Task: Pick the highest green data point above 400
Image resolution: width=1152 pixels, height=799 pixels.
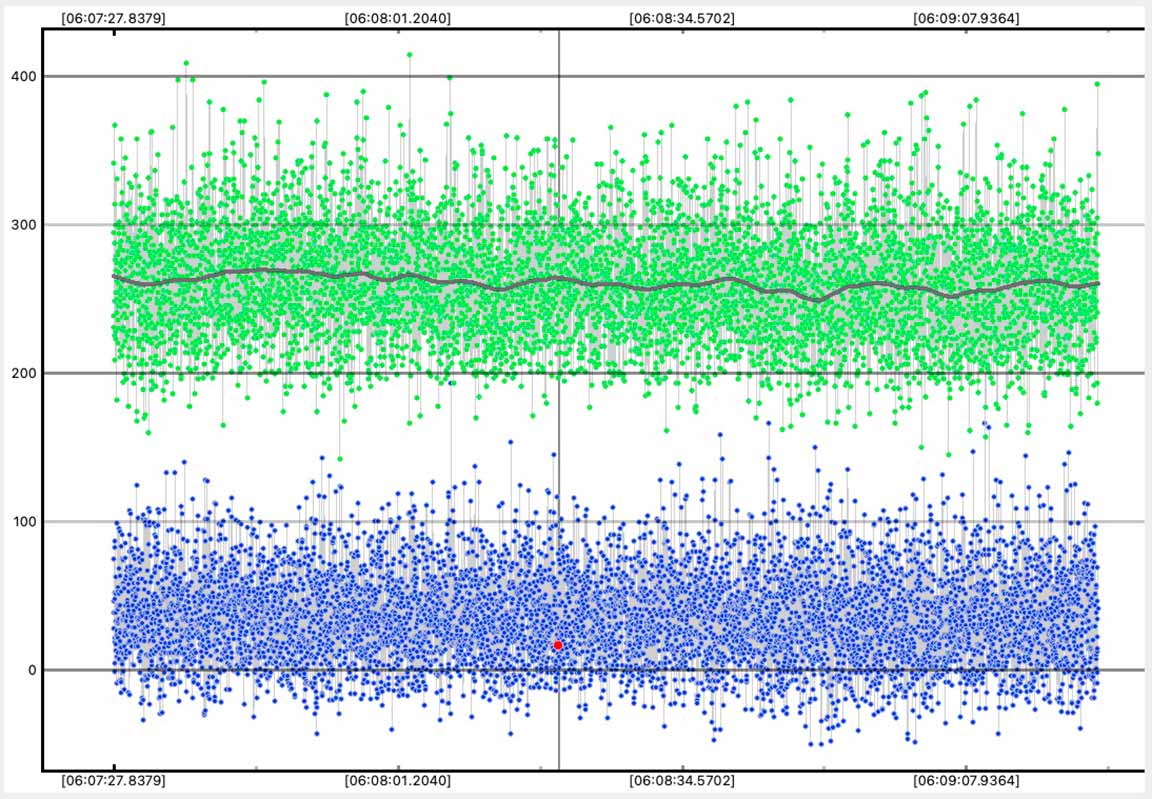Action: 410,55
